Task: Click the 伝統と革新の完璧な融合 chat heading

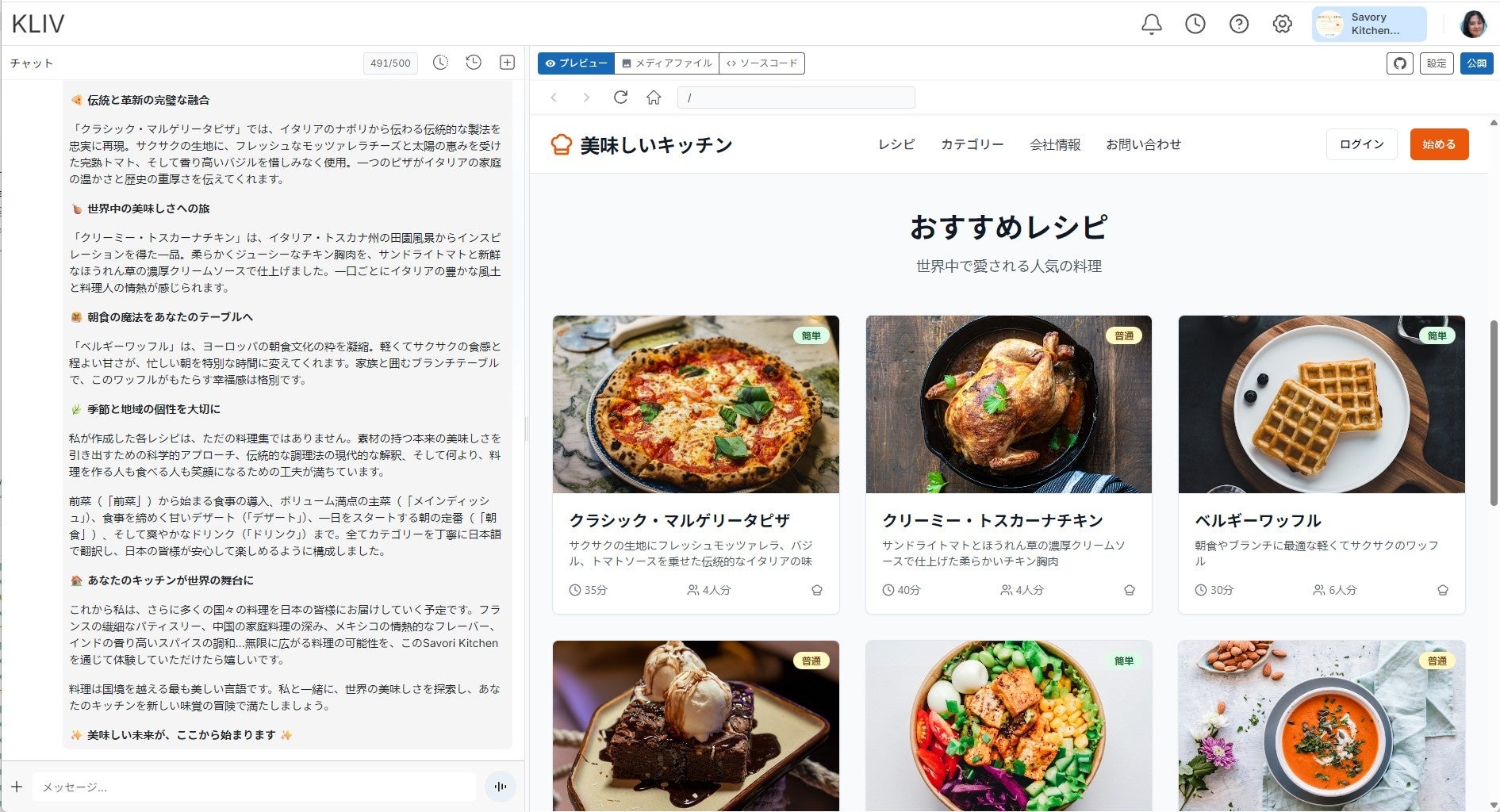Action: pyautogui.click(x=148, y=100)
